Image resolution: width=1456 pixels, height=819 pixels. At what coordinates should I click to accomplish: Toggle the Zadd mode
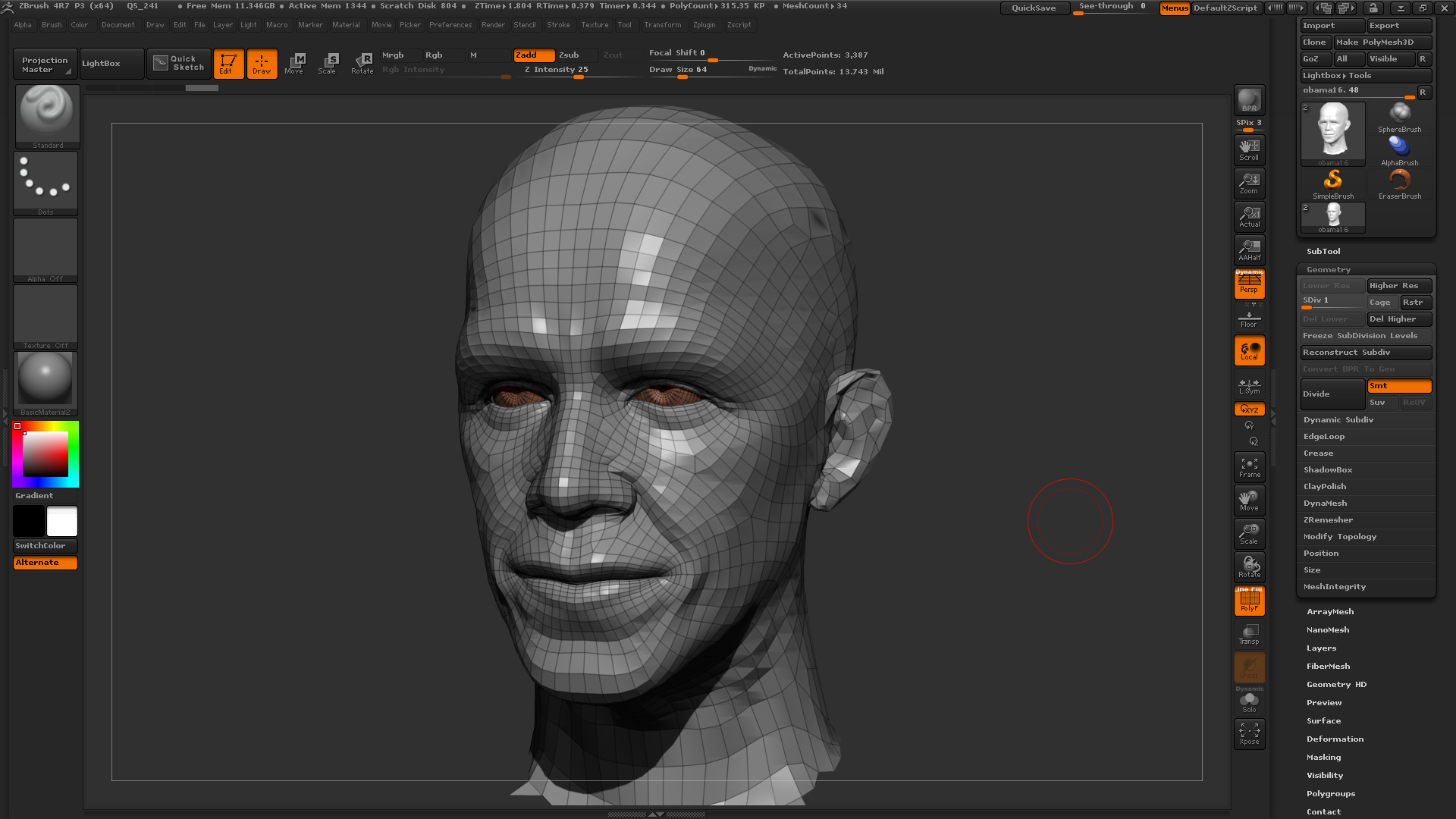(x=534, y=55)
